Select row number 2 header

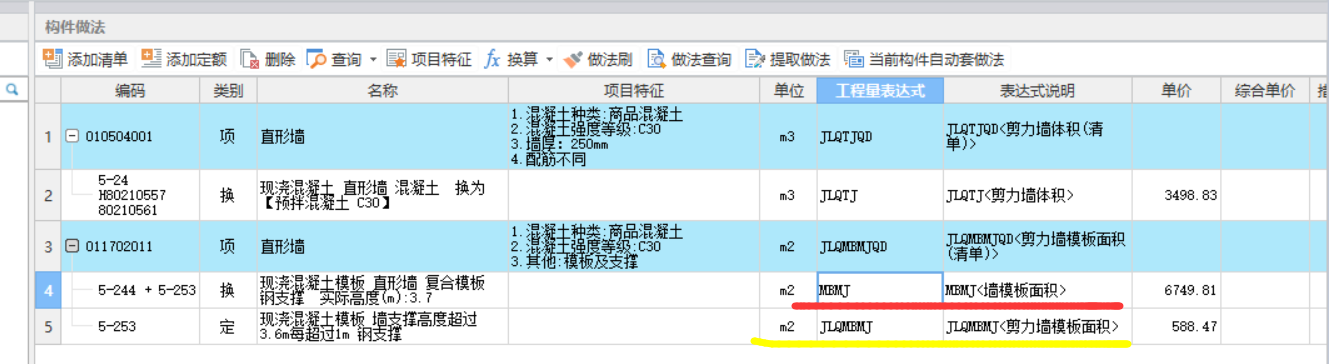pos(48,196)
